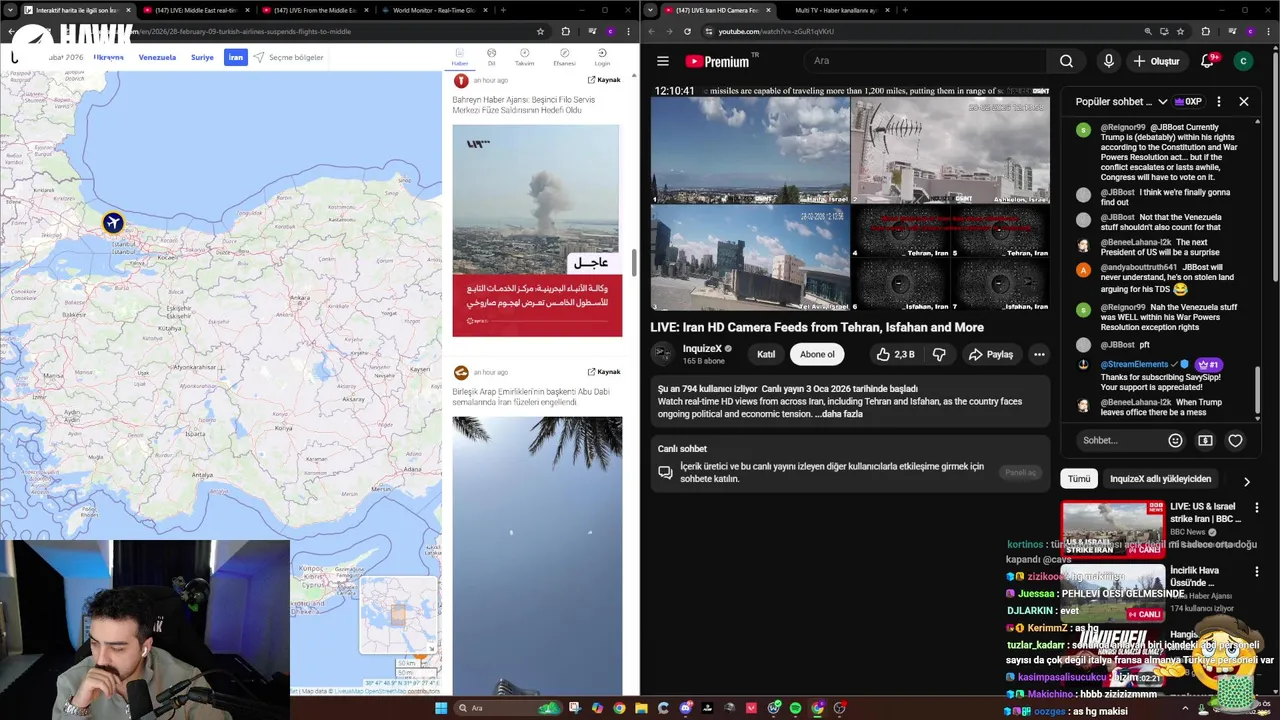Open the chat emoji picker
Image resolution: width=1280 pixels, height=720 pixels.
(1175, 440)
